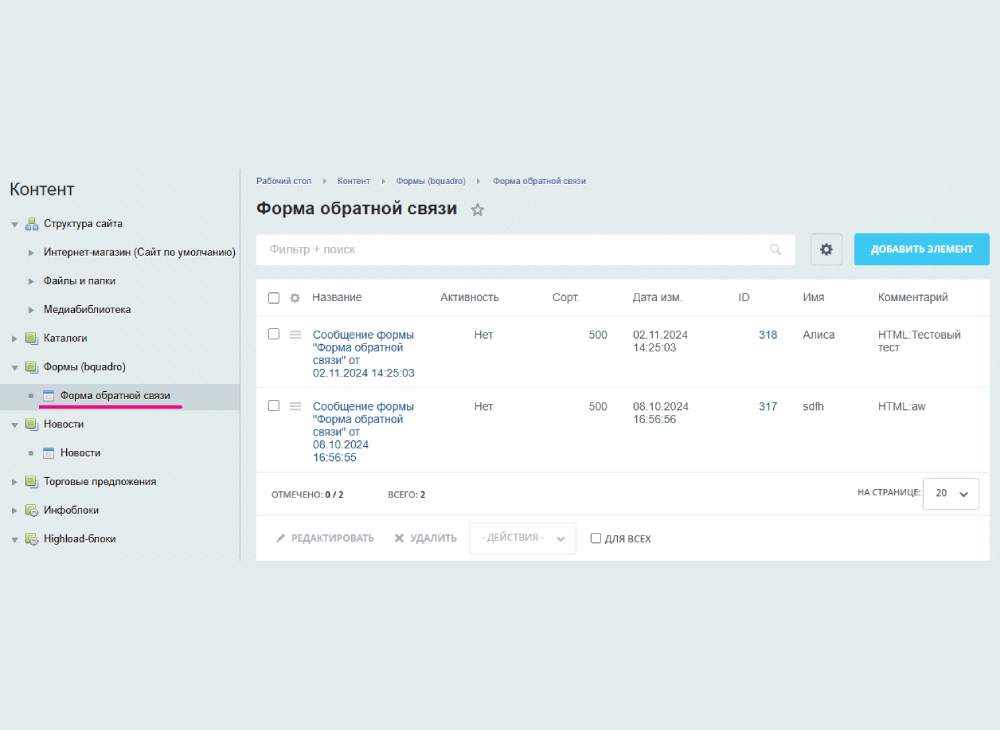The width and height of the screenshot is (1000, 730).
Task: Toggle the Для всех checkbox
Action: pyautogui.click(x=596, y=539)
